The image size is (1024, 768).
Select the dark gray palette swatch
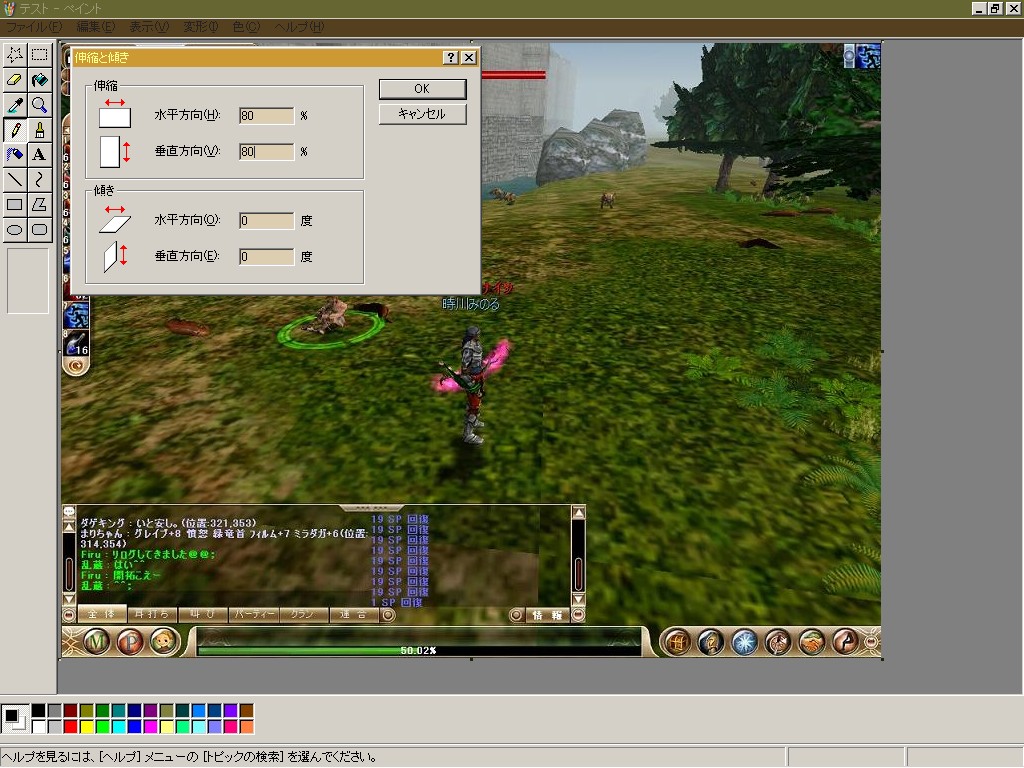(55, 711)
